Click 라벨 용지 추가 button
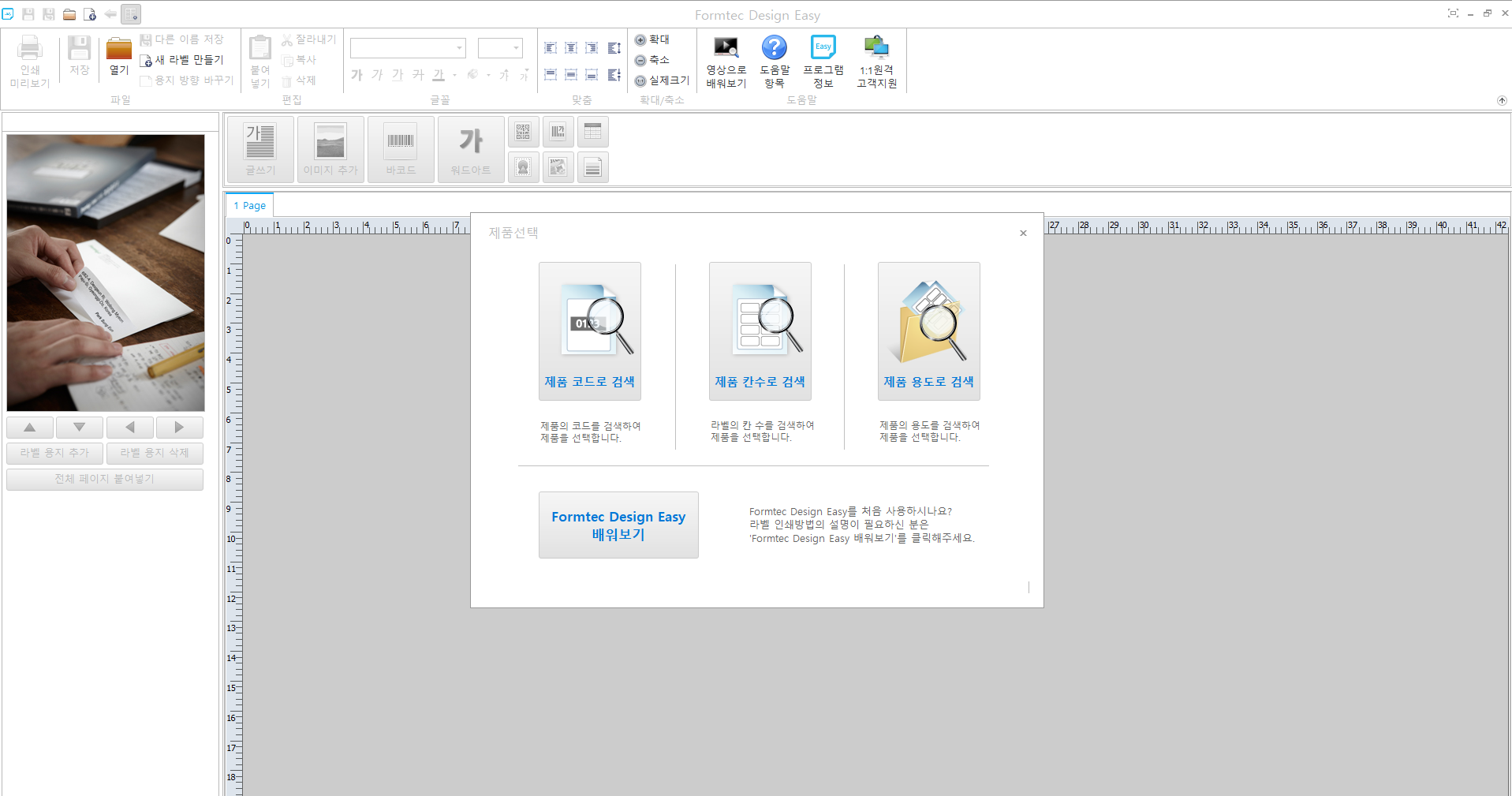Image resolution: width=1512 pixels, height=796 pixels. click(55, 453)
